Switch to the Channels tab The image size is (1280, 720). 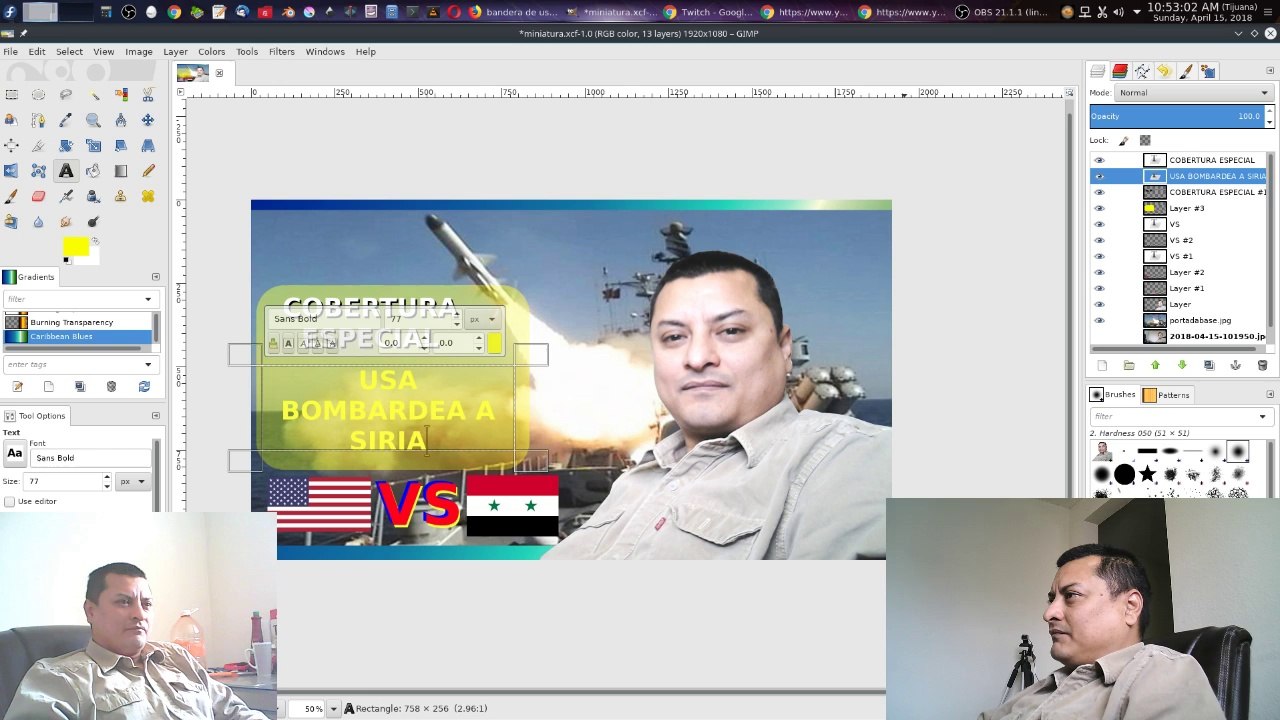[x=1120, y=71]
